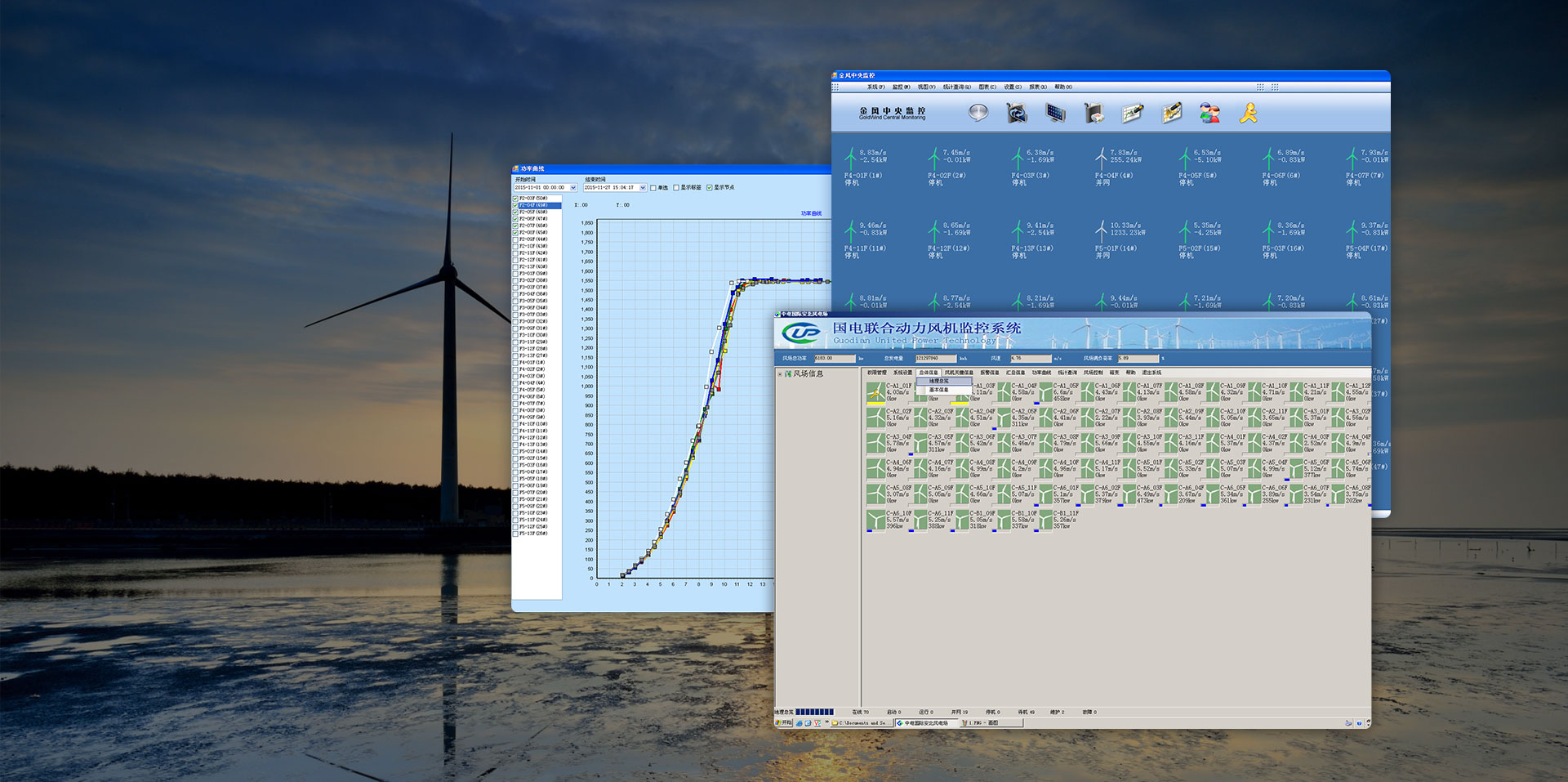Click the 功率曲线 menu button in Guodian
The image size is (1568, 782).
coord(1041,373)
